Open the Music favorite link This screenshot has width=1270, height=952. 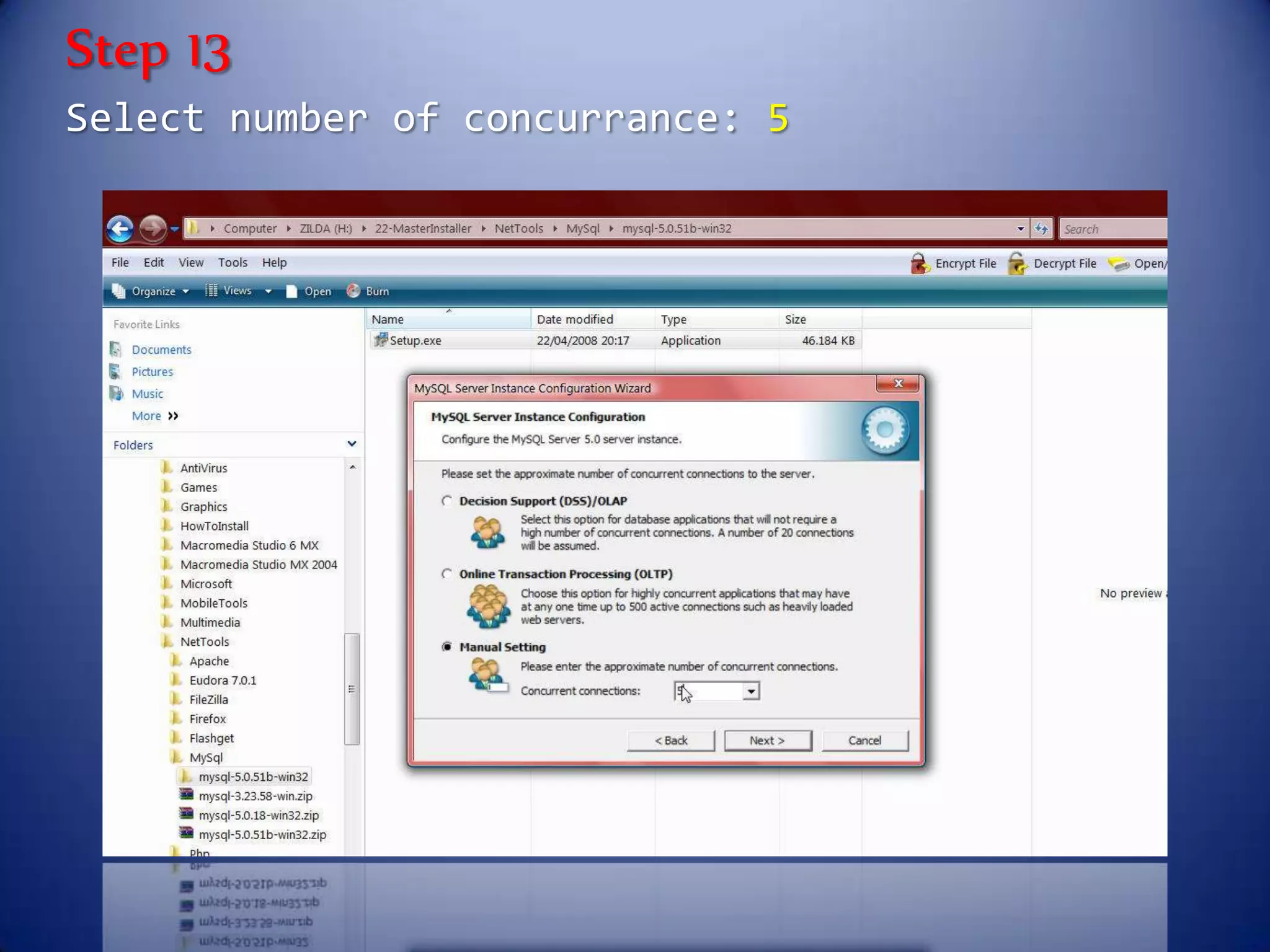tap(147, 394)
